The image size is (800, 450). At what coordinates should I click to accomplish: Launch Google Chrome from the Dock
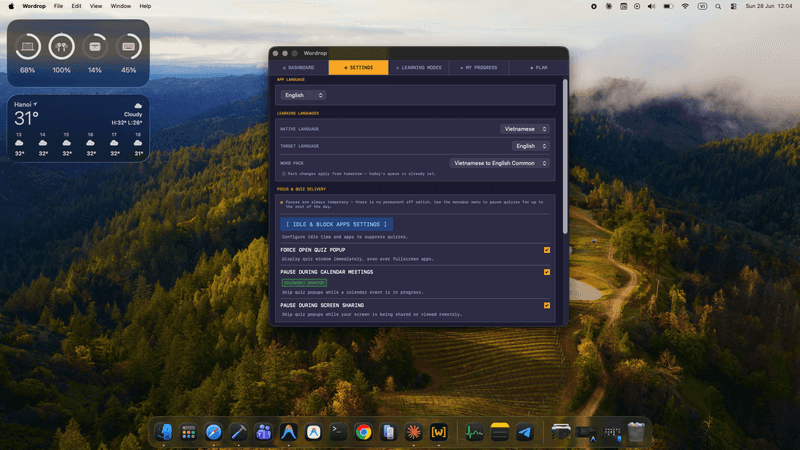click(x=363, y=432)
